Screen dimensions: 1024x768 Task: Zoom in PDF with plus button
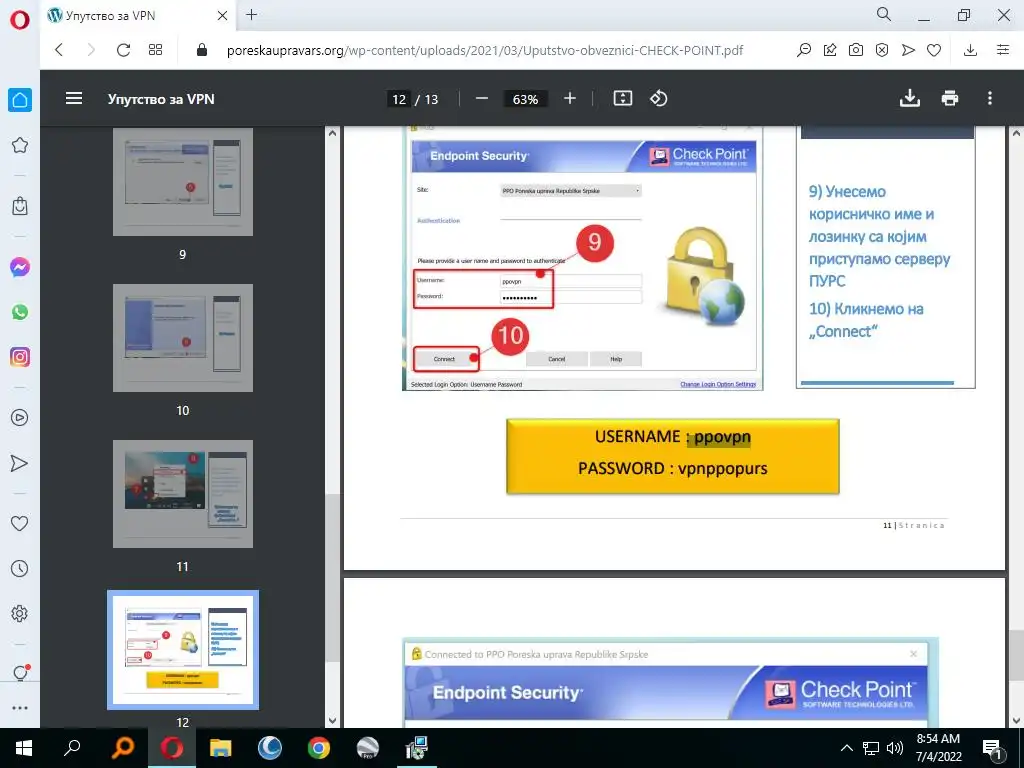pyautogui.click(x=569, y=99)
